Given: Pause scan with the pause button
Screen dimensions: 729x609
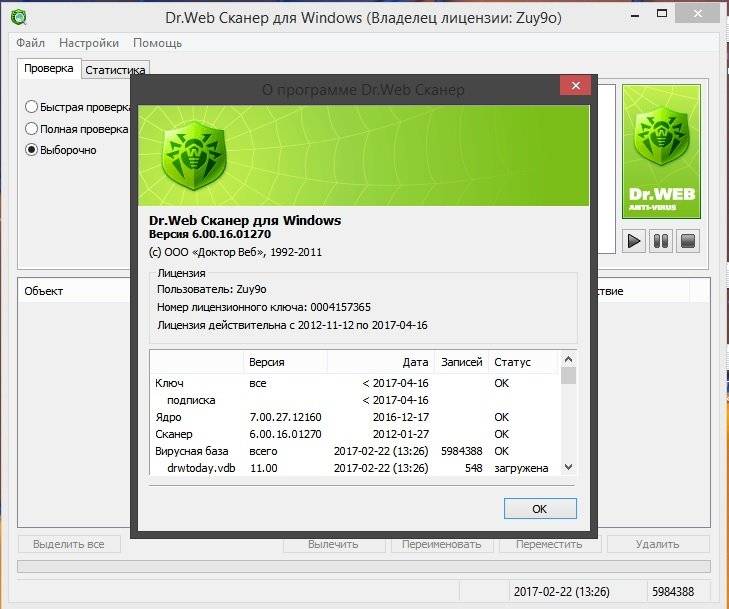Looking at the screenshot, I should tap(661, 241).
